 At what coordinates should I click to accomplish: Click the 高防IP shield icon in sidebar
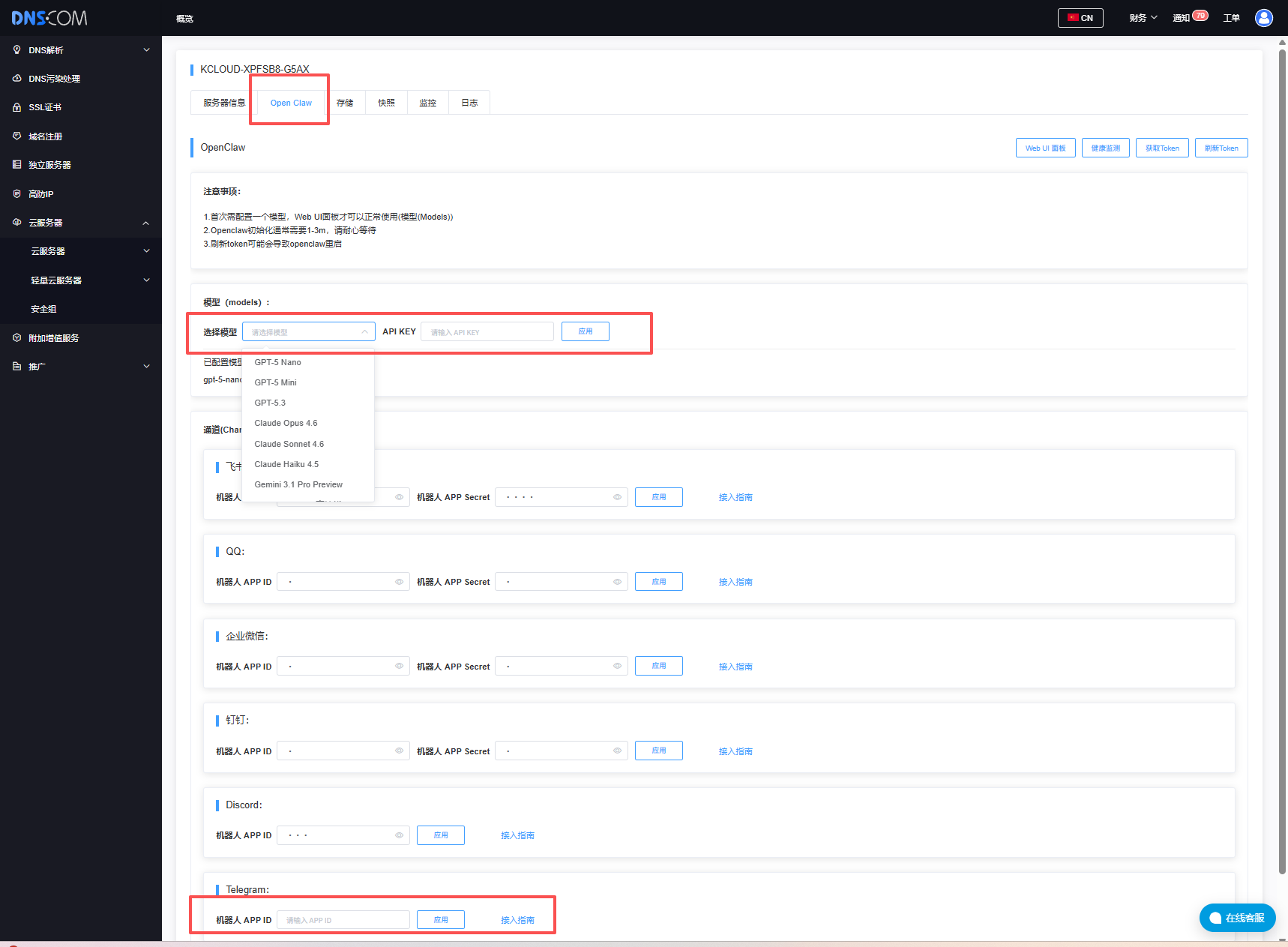click(16, 194)
